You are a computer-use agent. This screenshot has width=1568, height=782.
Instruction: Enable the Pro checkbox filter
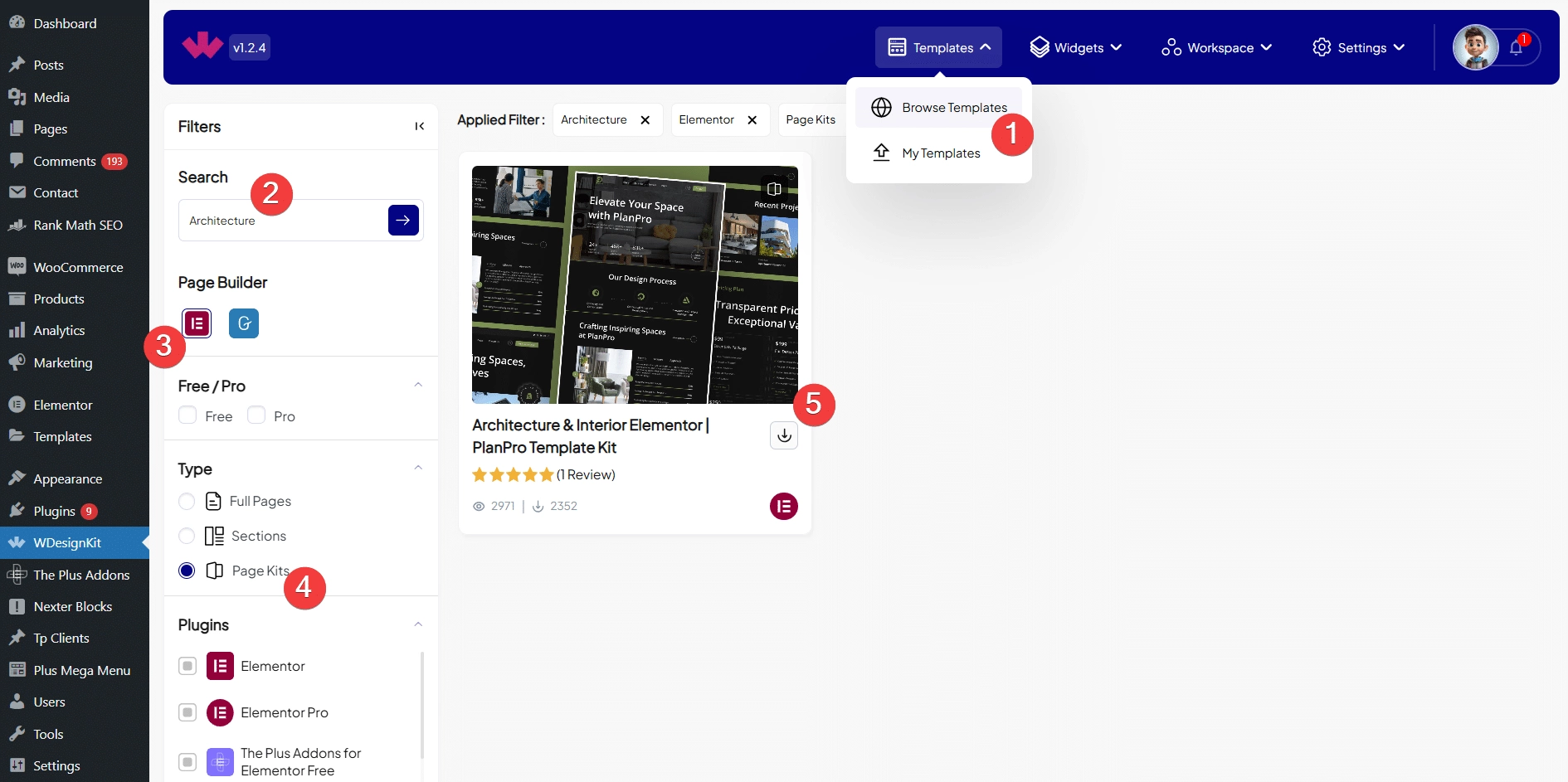click(x=256, y=415)
